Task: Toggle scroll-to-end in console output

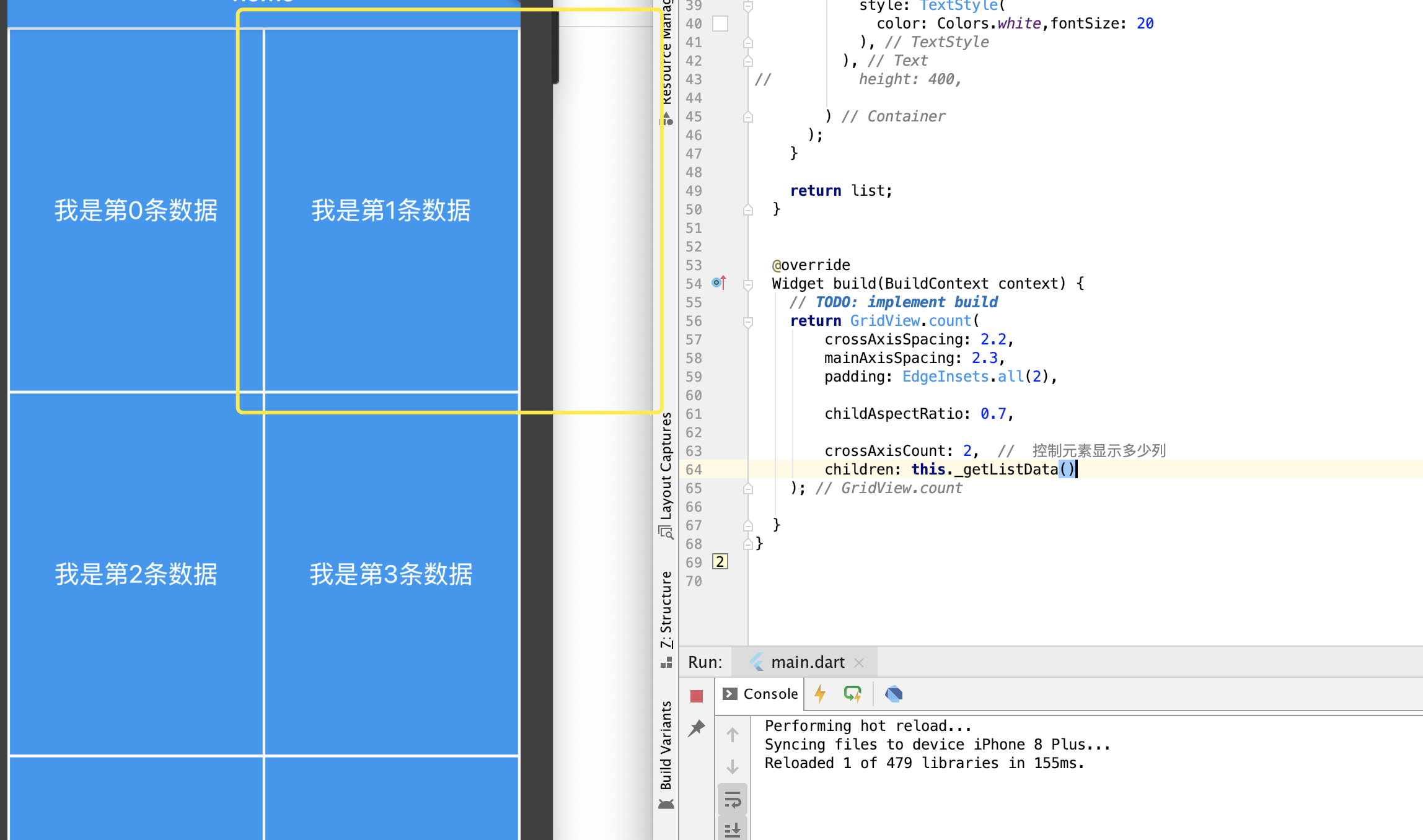Action: click(x=733, y=829)
